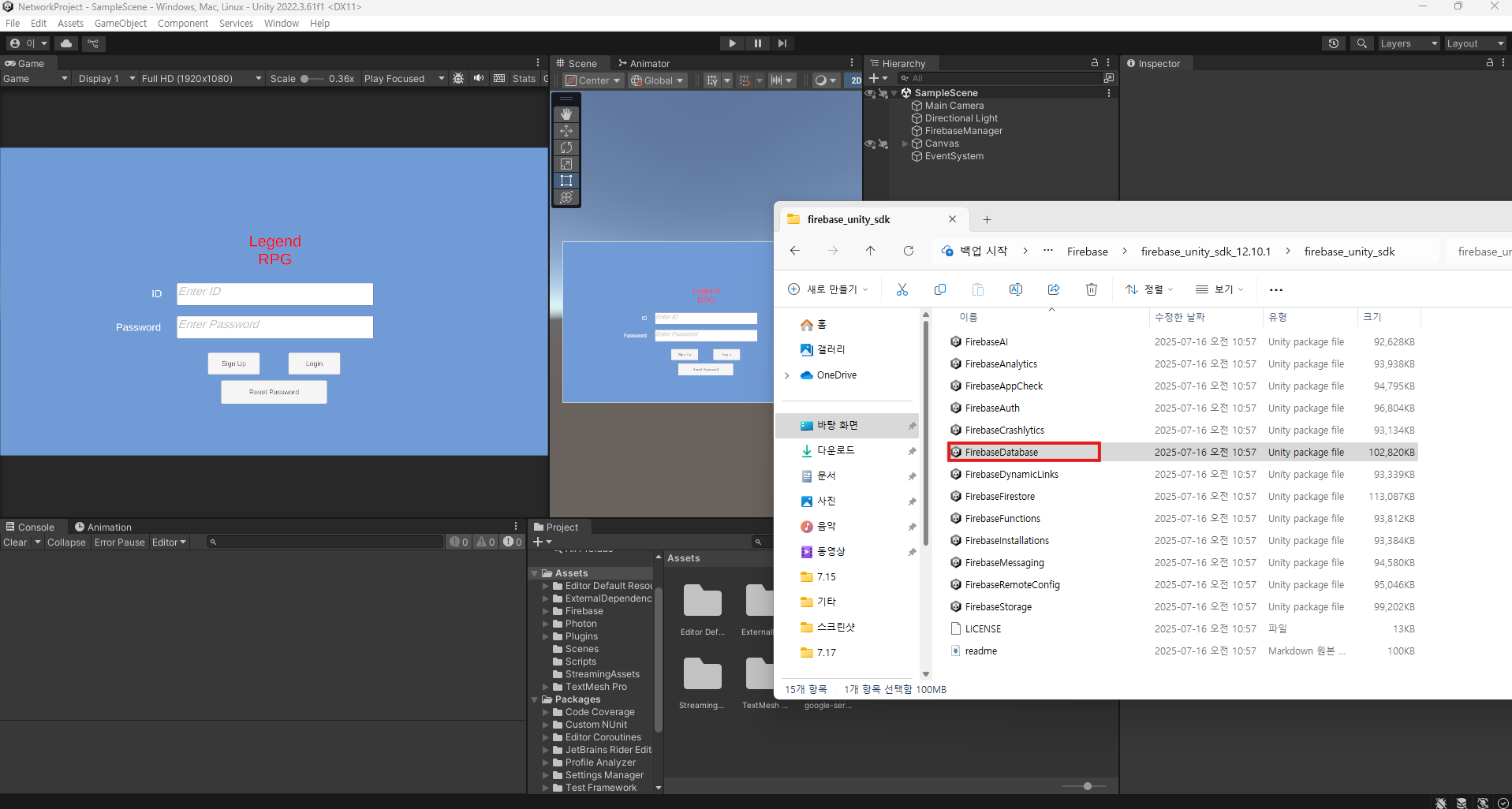The width and height of the screenshot is (1512, 809).
Task: Select the Rect tool in Scene toolbar
Action: (566, 181)
